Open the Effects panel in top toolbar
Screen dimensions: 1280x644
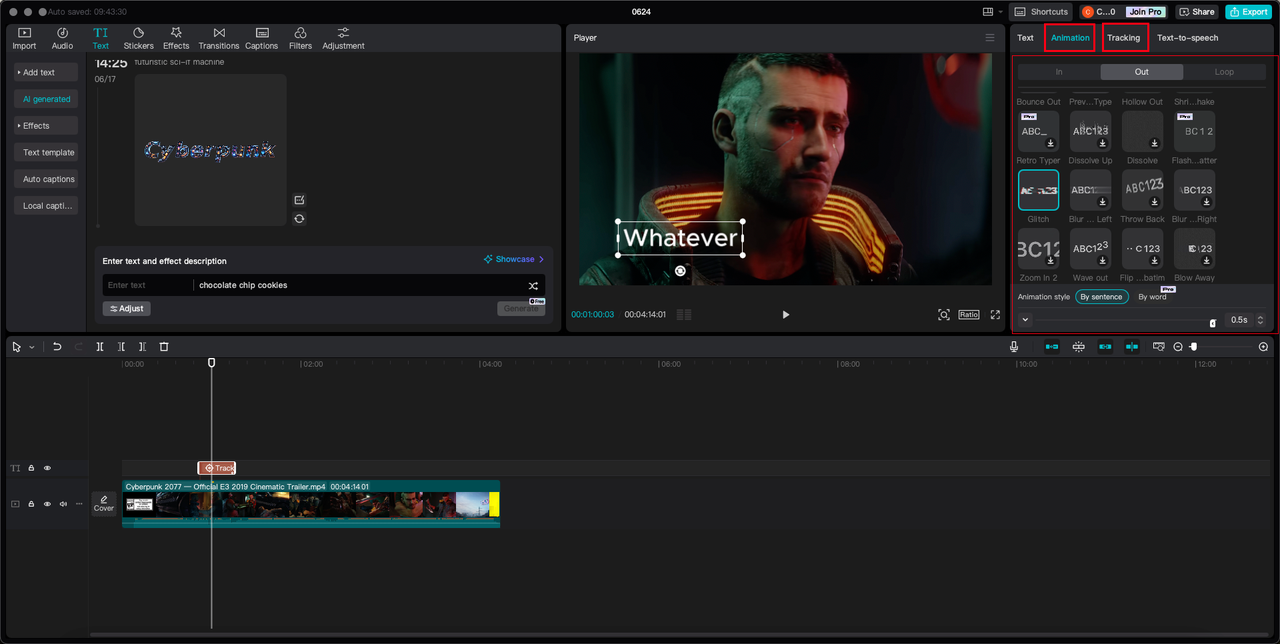176,38
